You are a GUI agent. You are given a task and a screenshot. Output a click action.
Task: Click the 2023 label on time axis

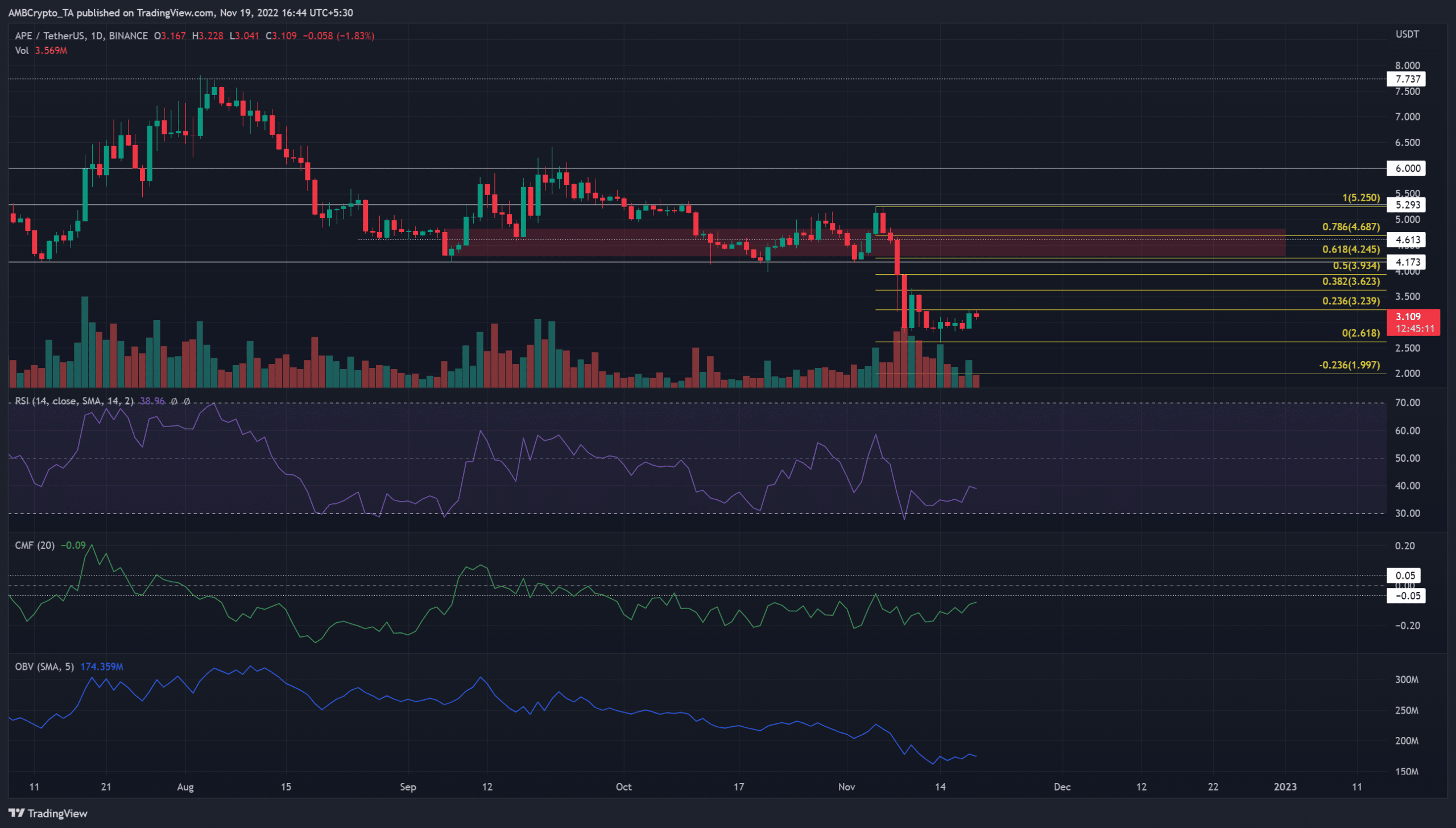(1285, 787)
